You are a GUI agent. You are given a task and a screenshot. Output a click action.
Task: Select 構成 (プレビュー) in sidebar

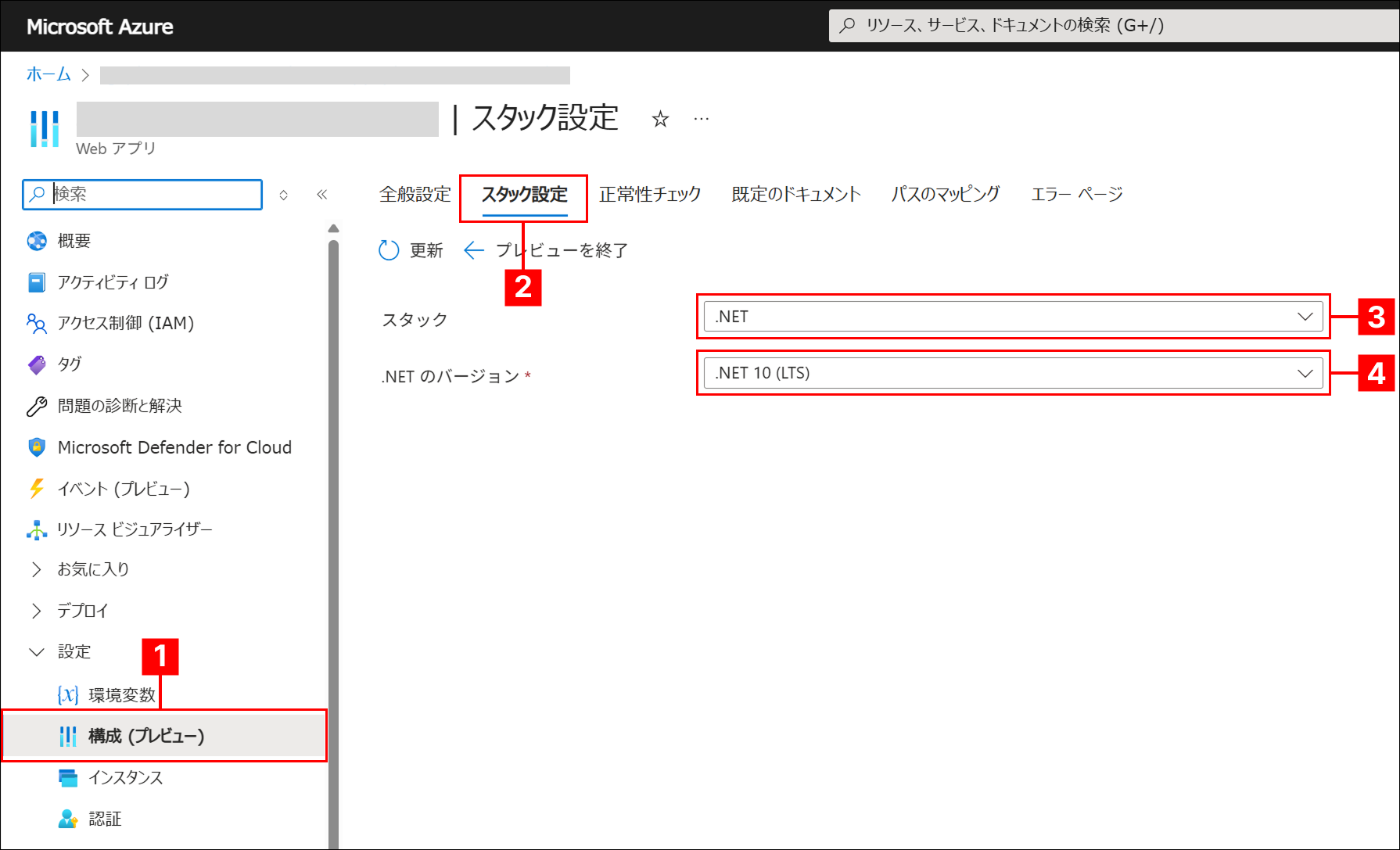tap(164, 736)
